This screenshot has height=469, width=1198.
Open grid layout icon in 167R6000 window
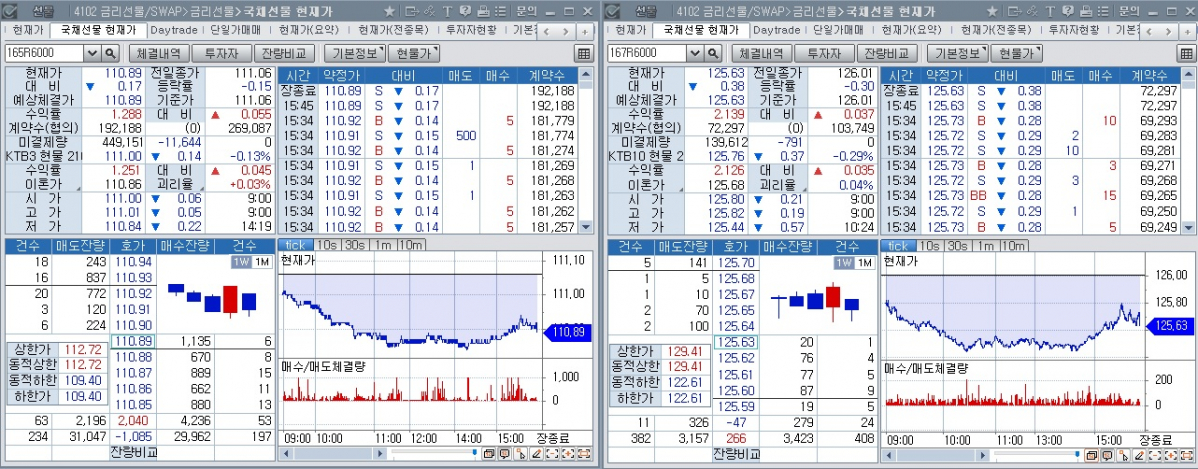tap(1187, 53)
